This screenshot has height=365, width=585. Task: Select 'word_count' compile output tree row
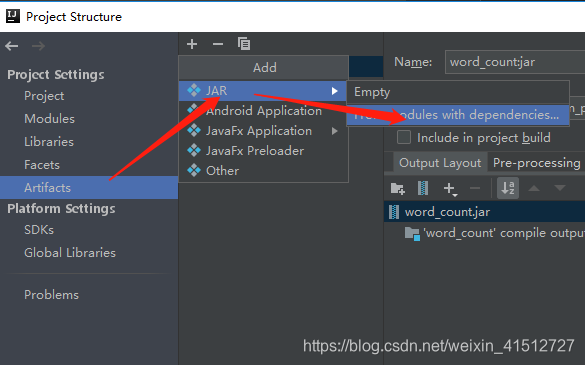pos(485,233)
